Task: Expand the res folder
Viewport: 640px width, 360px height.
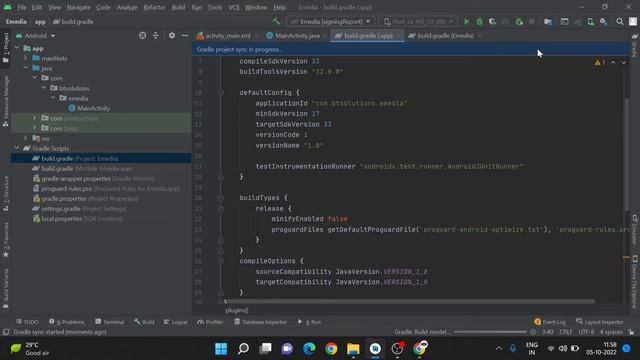Action: click(x=26, y=138)
